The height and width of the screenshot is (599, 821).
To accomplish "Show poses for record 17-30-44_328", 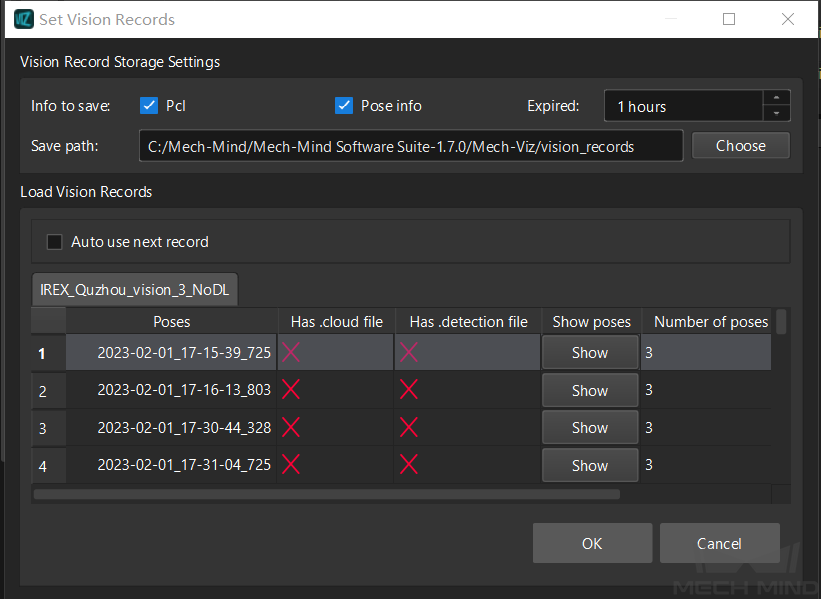I will click(x=590, y=428).
